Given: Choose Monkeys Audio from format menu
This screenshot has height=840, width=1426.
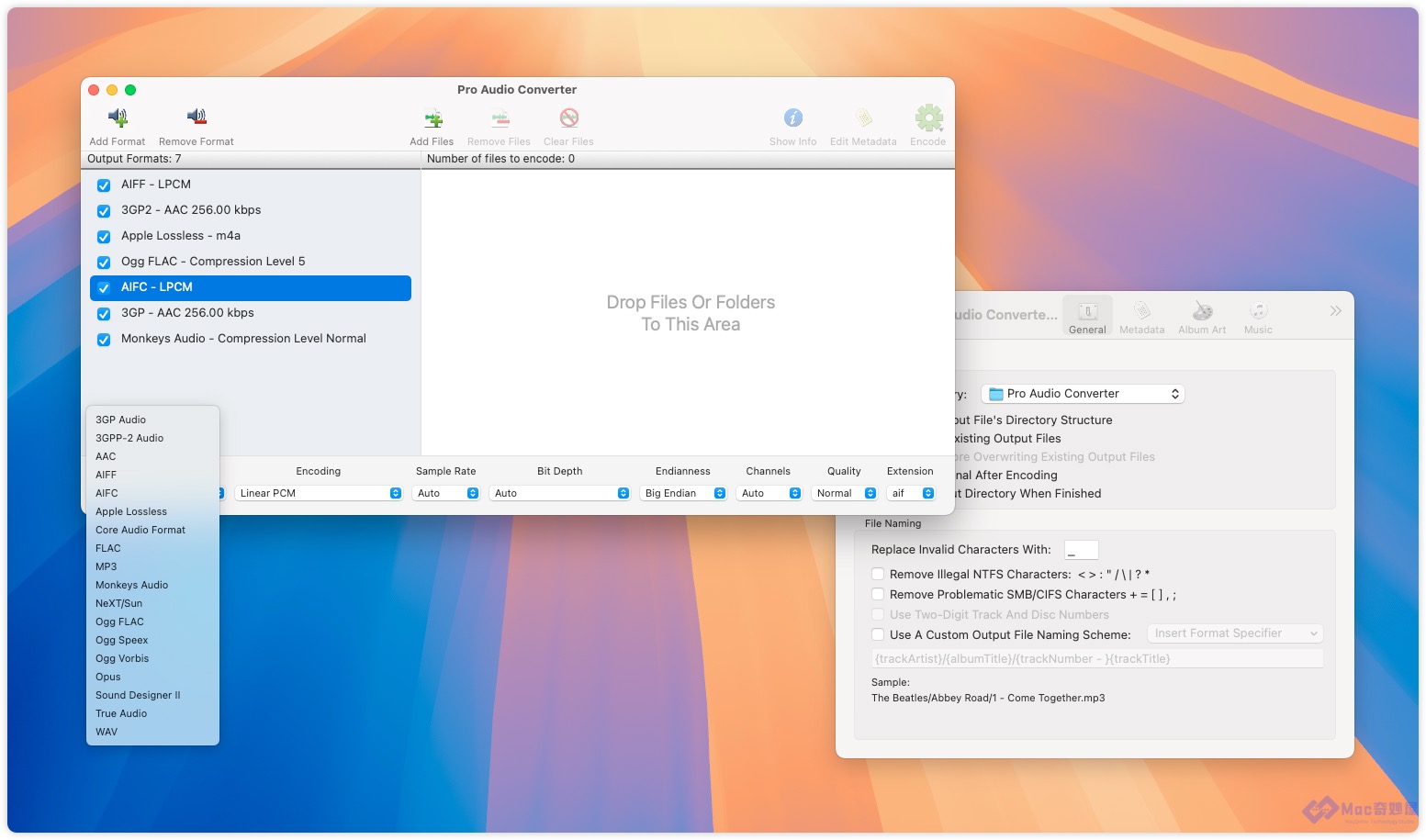Looking at the screenshot, I should click(x=152, y=585).
